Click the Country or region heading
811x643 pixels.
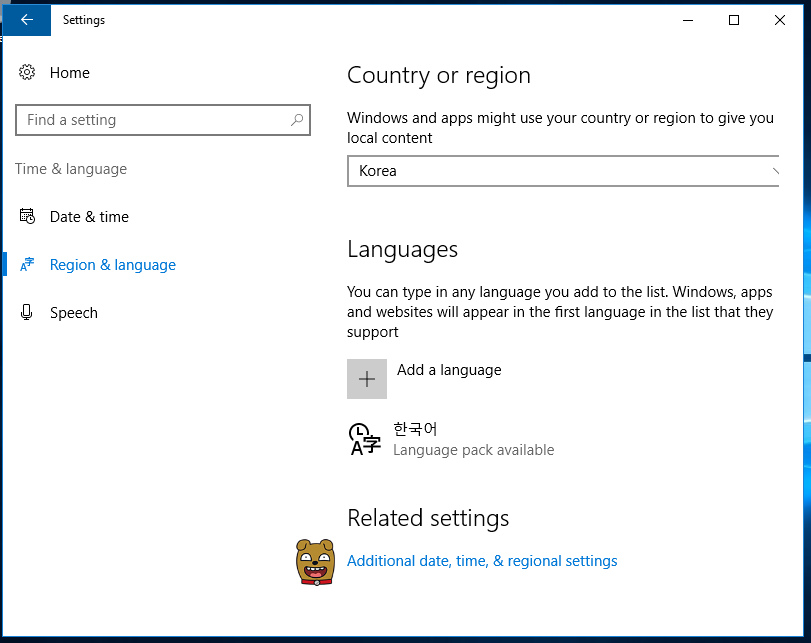(439, 76)
